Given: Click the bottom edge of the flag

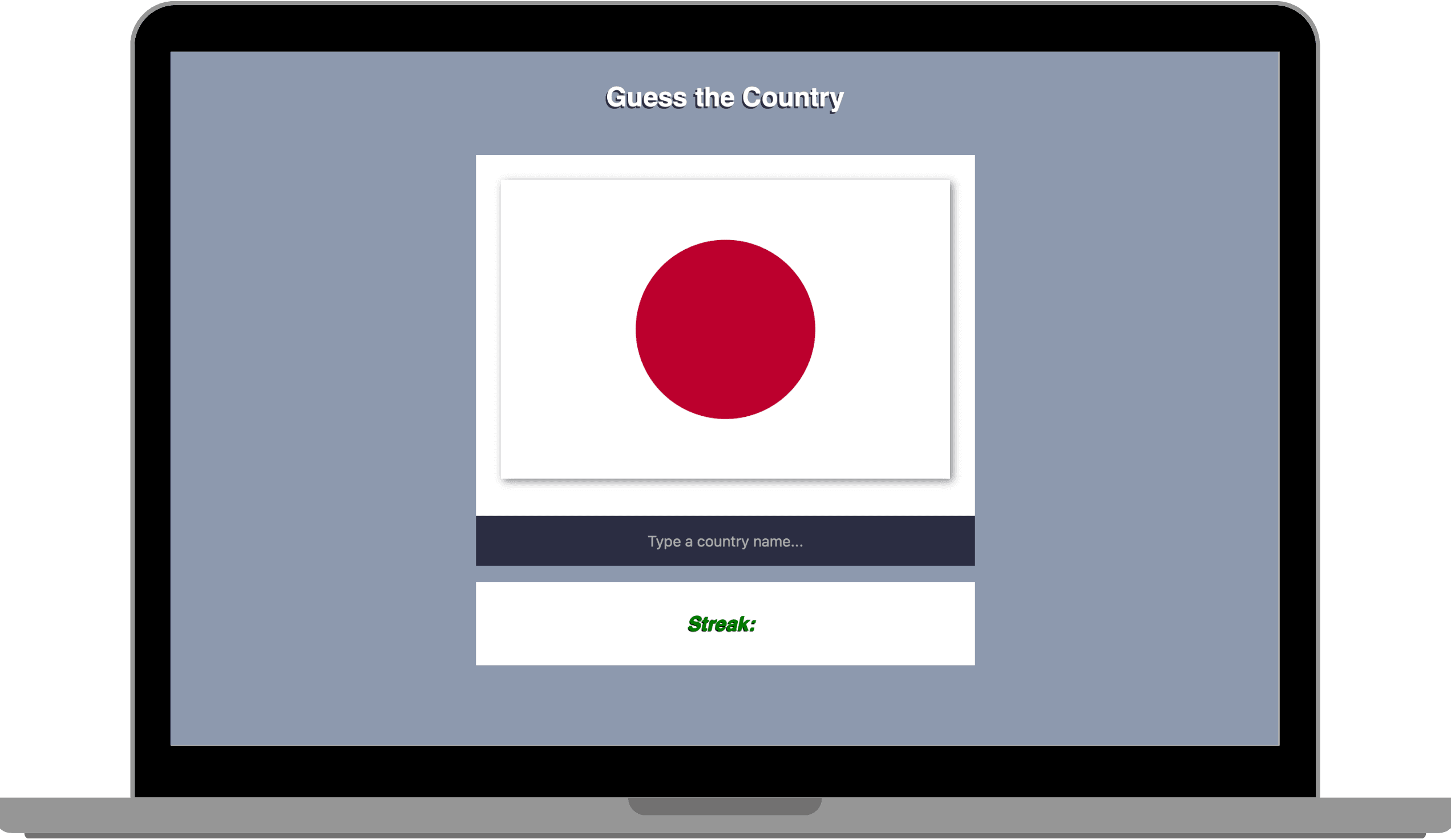Looking at the screenshot, I should [726, 475].
